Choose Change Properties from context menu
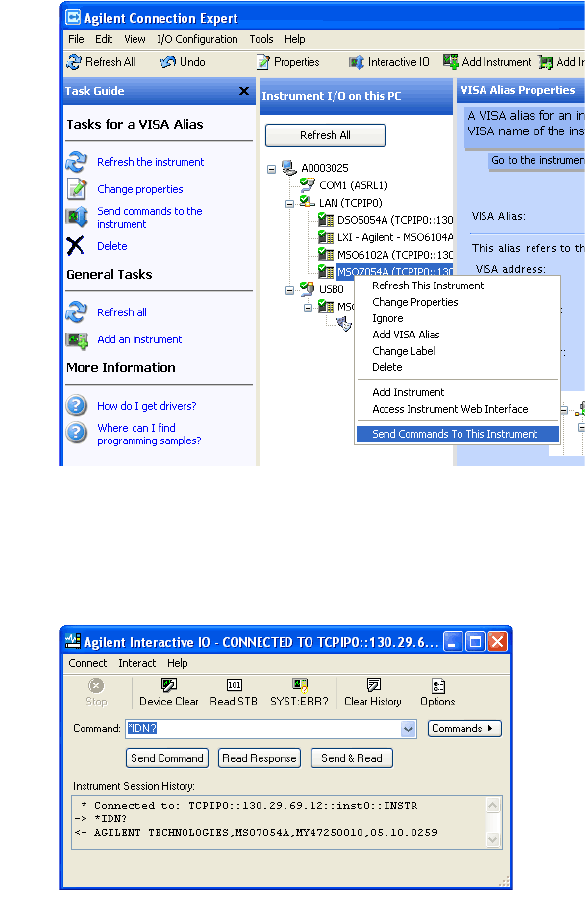Screen dimensions: 586x919 point(415,302)
